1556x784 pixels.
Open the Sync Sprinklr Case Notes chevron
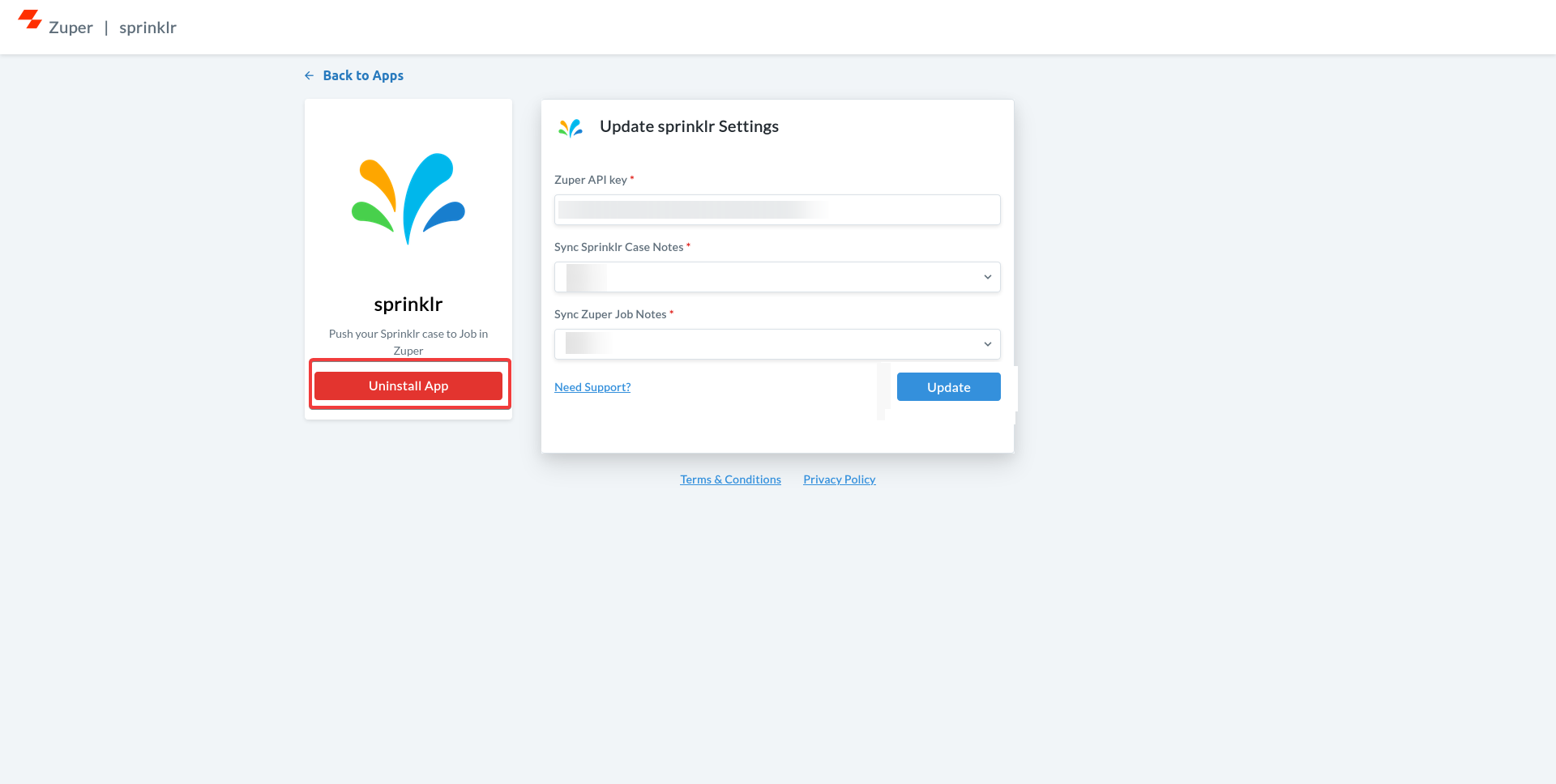point(987,277)
